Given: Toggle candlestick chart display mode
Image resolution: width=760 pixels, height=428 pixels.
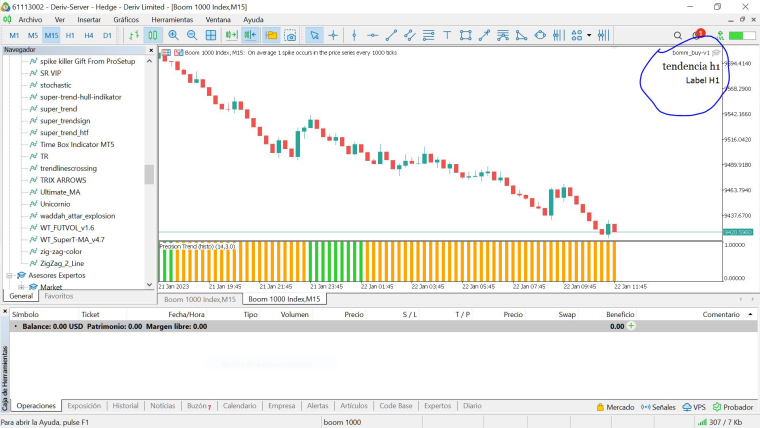Looking at the screenshot, I should pos(153,35).
